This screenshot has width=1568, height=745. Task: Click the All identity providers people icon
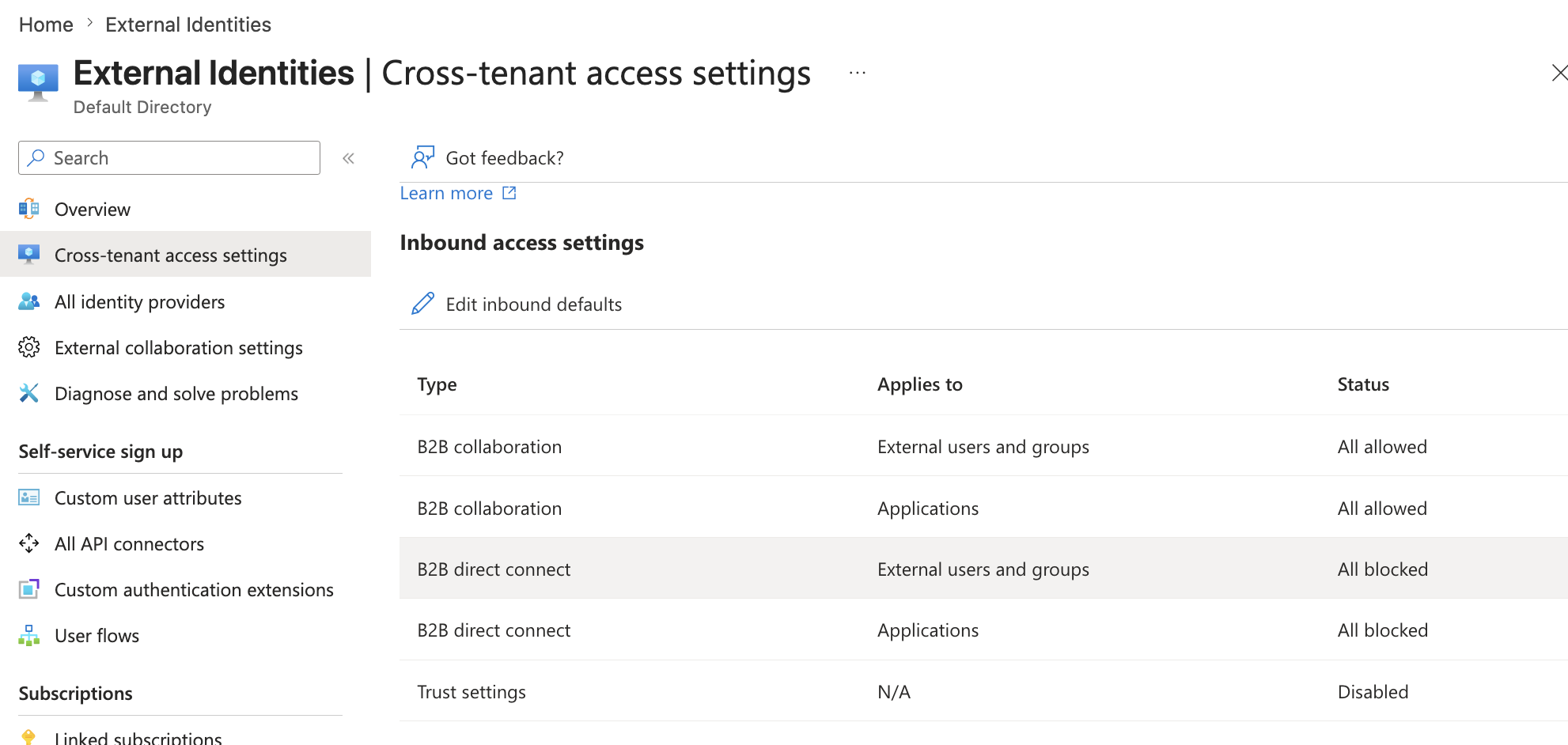point(29,301)
